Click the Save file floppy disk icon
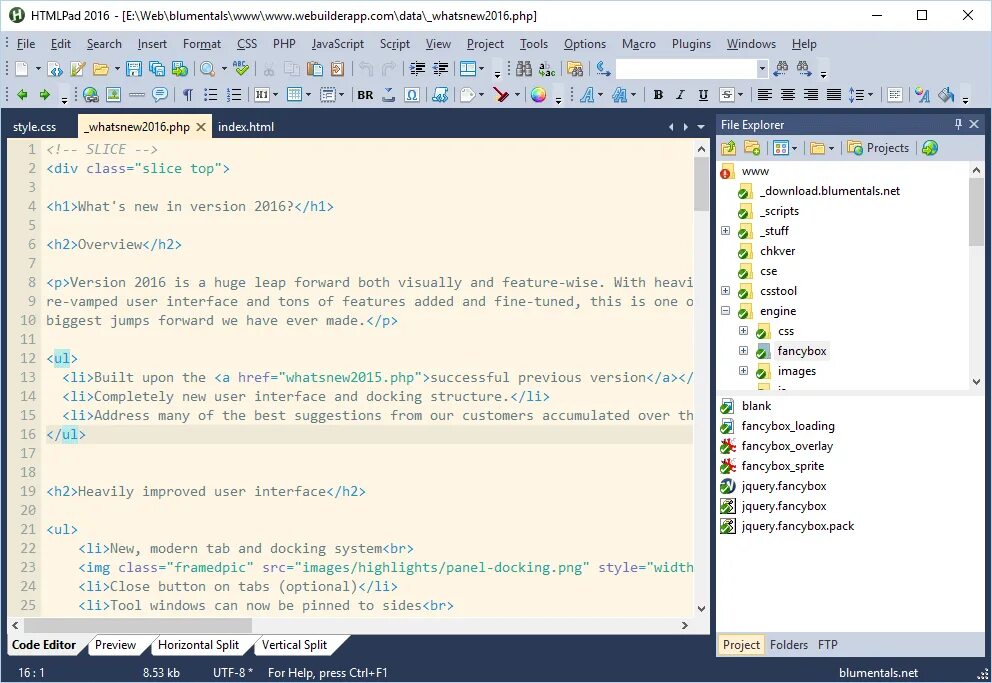The height and width of the screenshot is (683, 992). coord(133,69)
